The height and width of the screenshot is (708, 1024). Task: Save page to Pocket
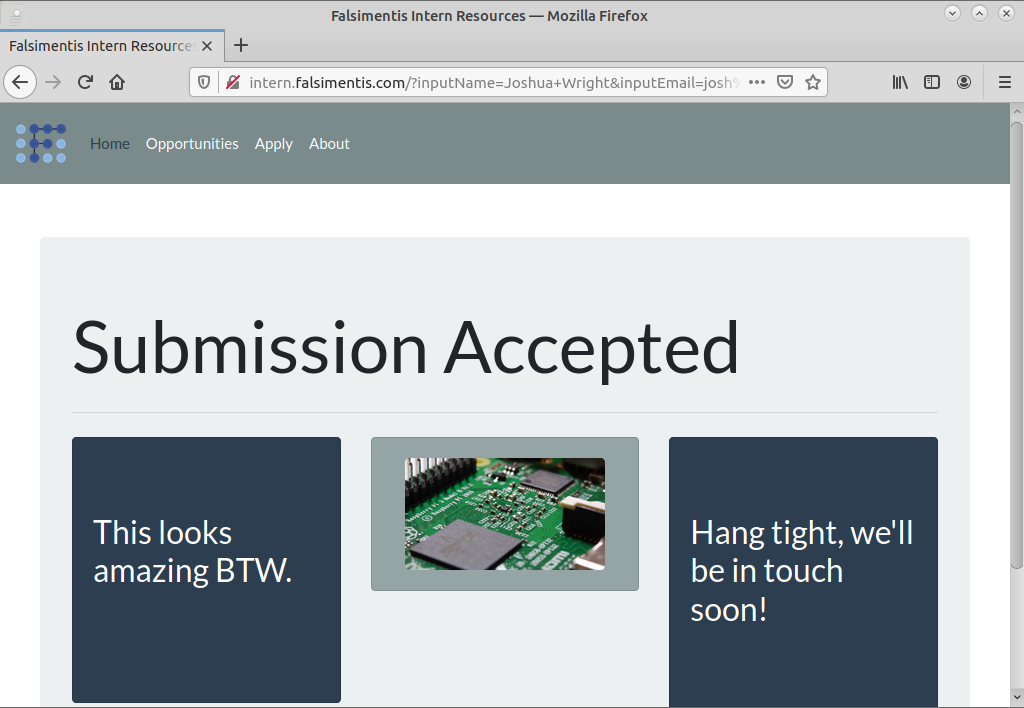(x=785, y=82)
